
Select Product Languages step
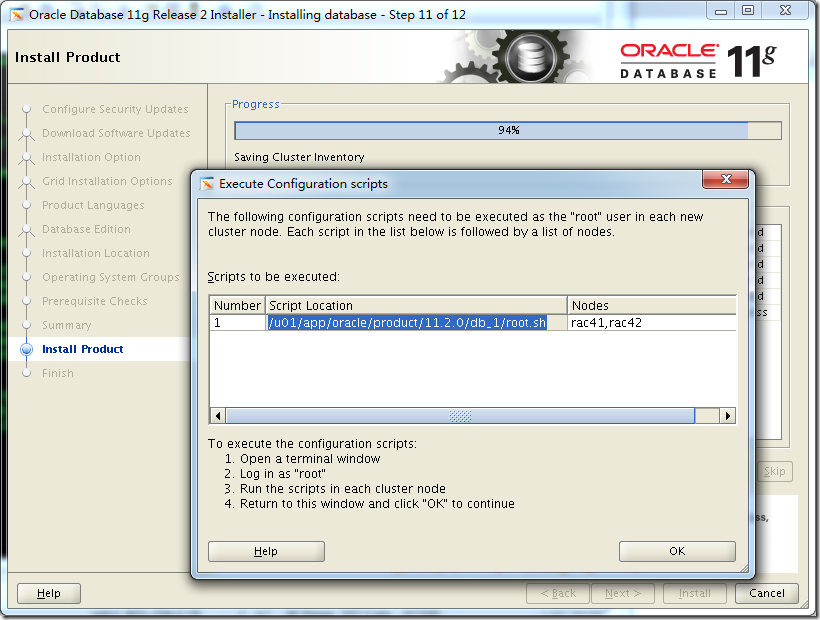point(93,205)
